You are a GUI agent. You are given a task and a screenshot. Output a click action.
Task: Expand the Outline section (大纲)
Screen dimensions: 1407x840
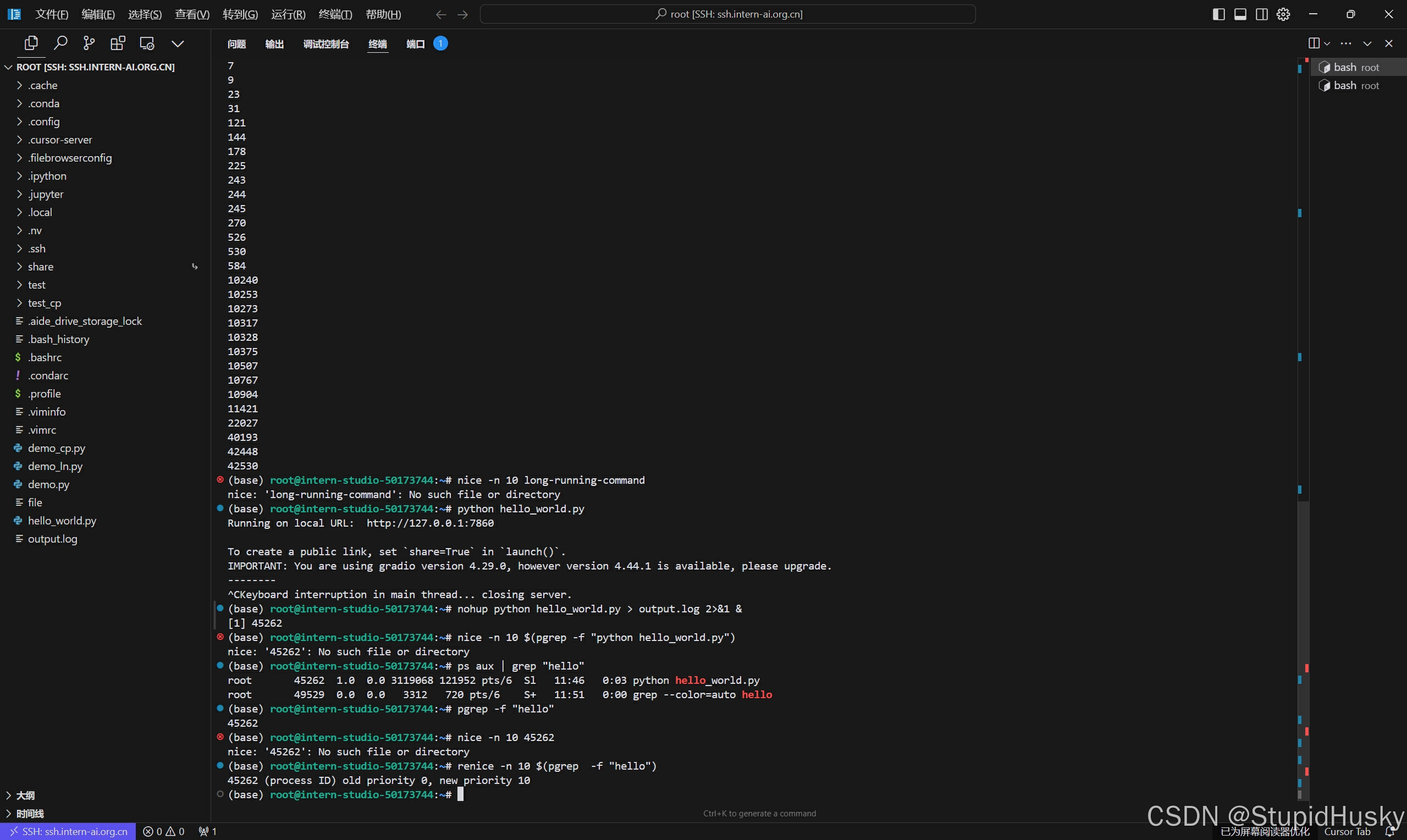pyautogui.click(x=25, y=795)
